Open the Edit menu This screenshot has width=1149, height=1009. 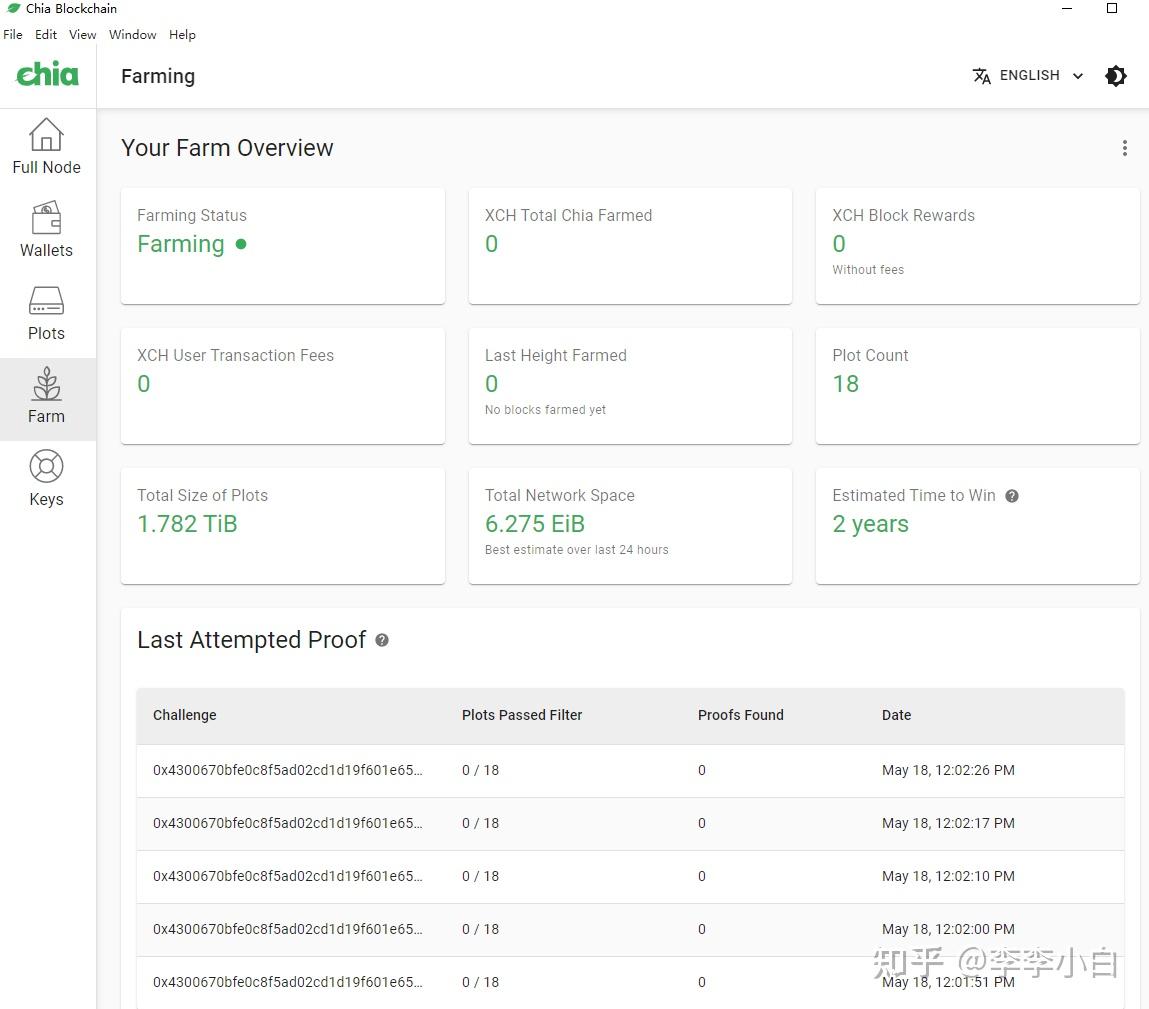coord(46,34)
